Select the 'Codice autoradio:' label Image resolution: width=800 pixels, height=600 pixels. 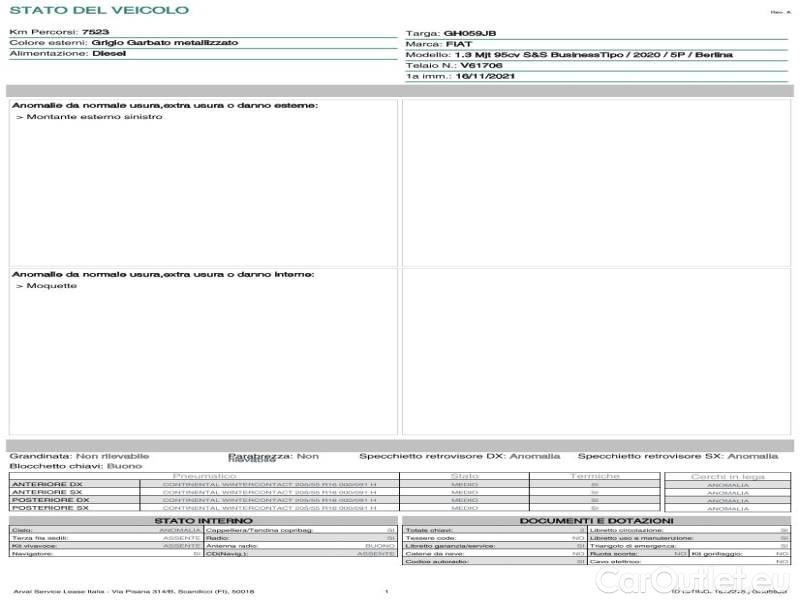point(437,562)
